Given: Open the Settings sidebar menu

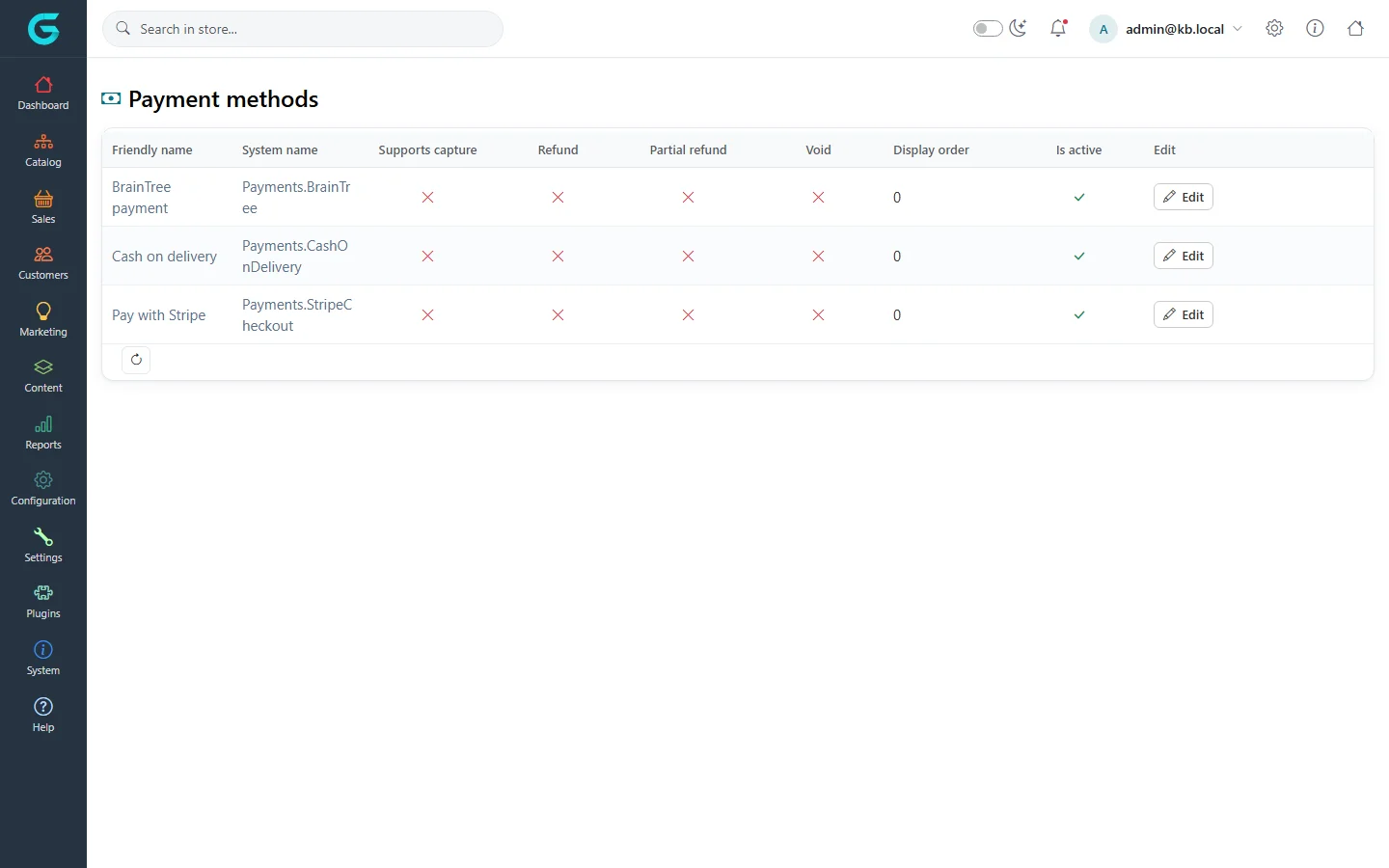Looking at the screenshot, I should 43,546.
